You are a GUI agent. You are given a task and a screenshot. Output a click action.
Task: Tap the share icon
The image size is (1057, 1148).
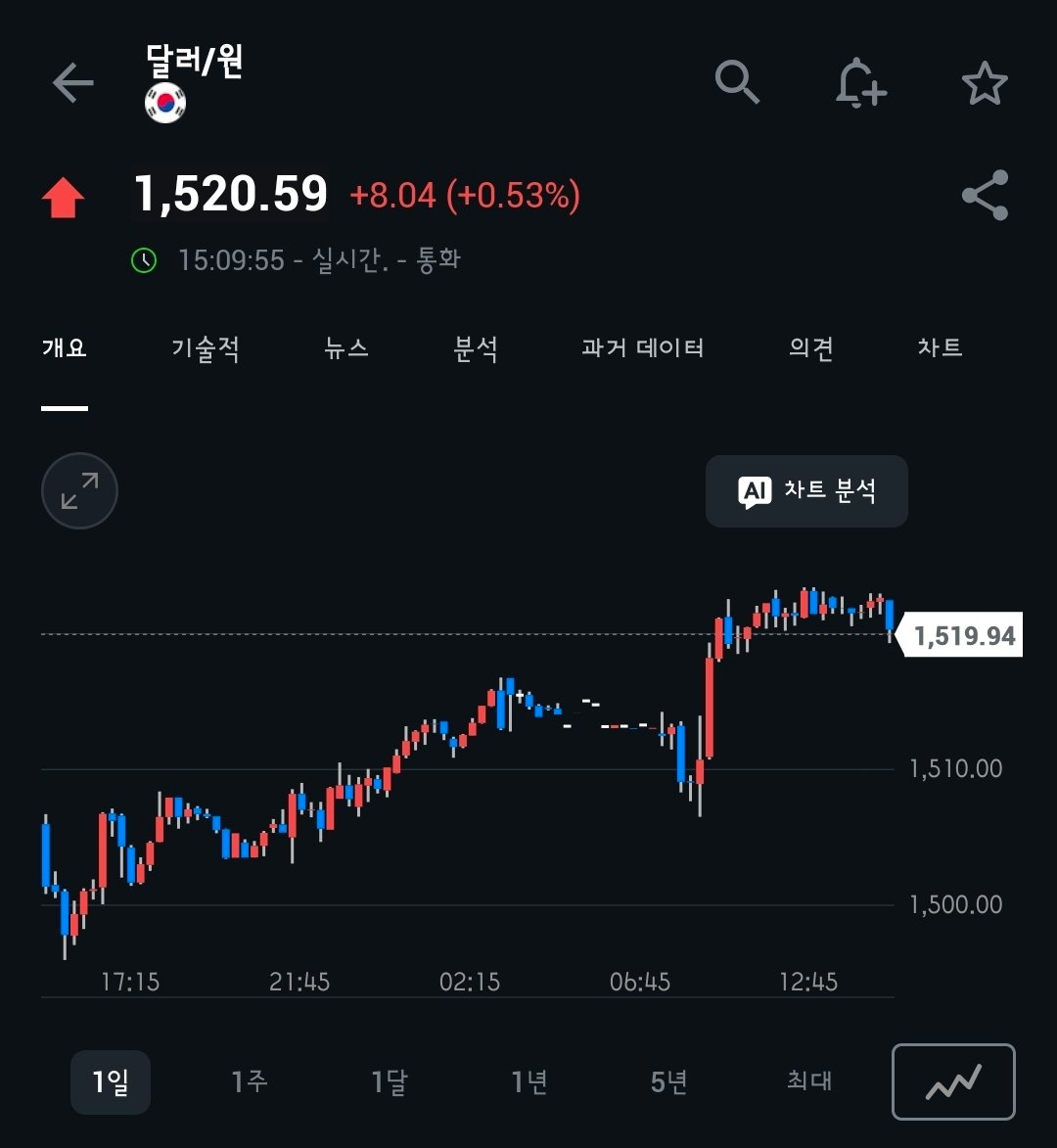985,196
